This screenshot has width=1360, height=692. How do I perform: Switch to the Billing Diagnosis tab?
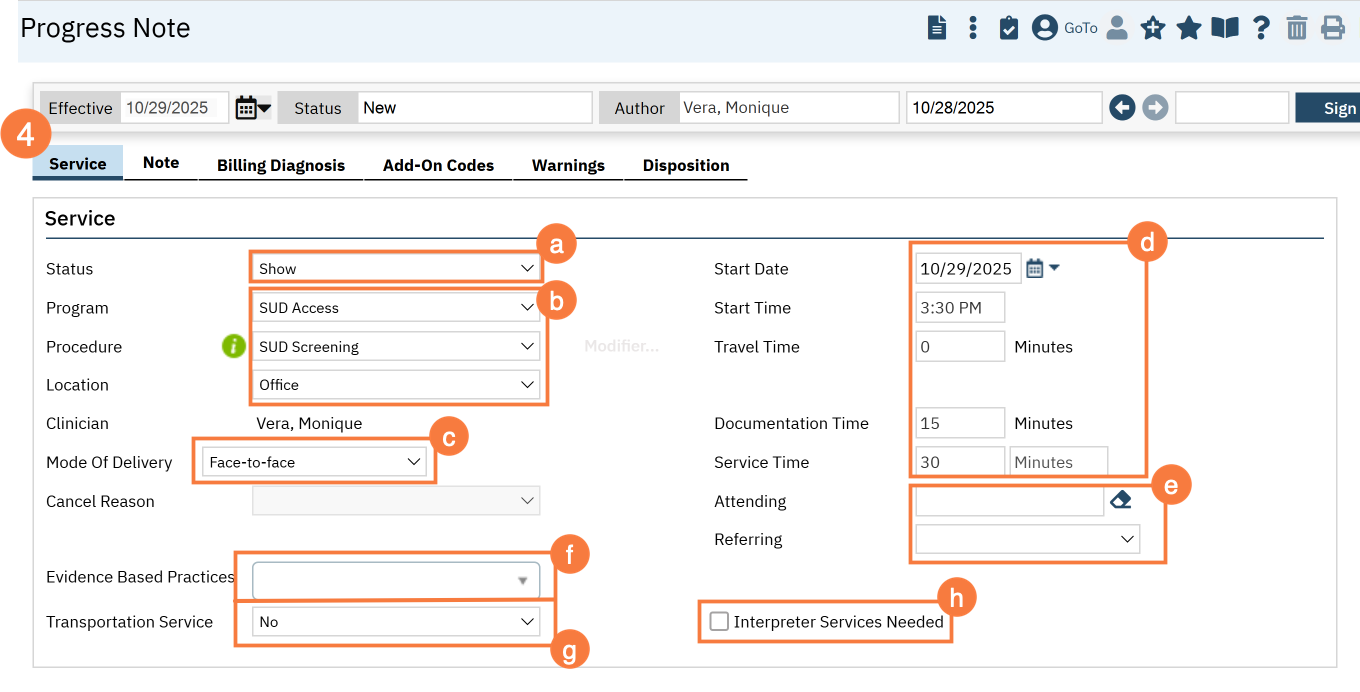[281, 165]
